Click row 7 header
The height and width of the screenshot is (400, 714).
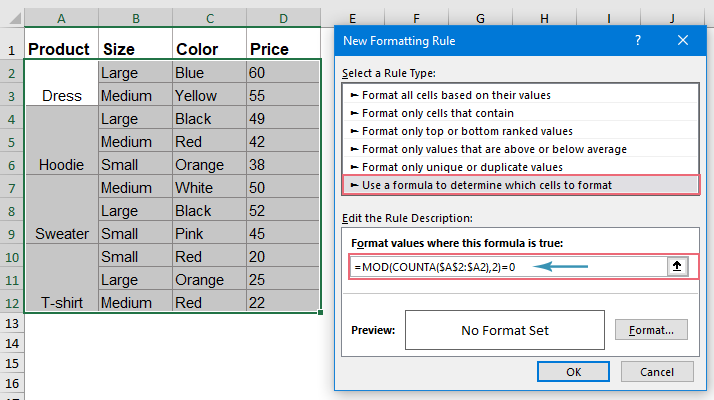[11, 188]
